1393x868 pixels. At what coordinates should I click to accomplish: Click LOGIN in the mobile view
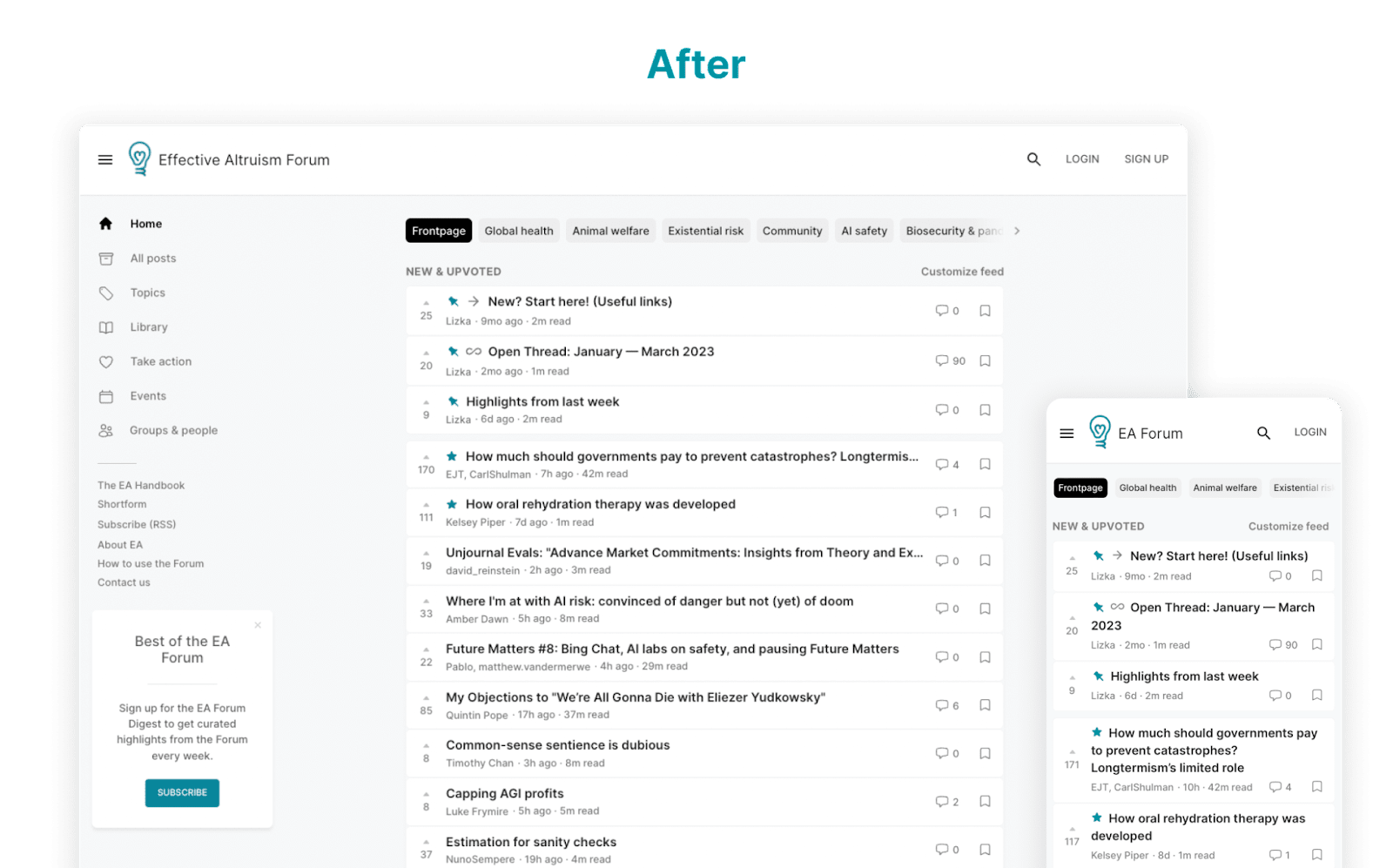tap(1310, 432)
